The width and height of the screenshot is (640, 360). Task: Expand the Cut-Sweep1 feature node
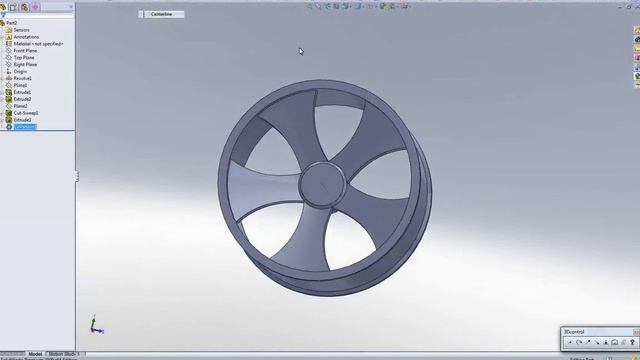(x=2, y=113)
